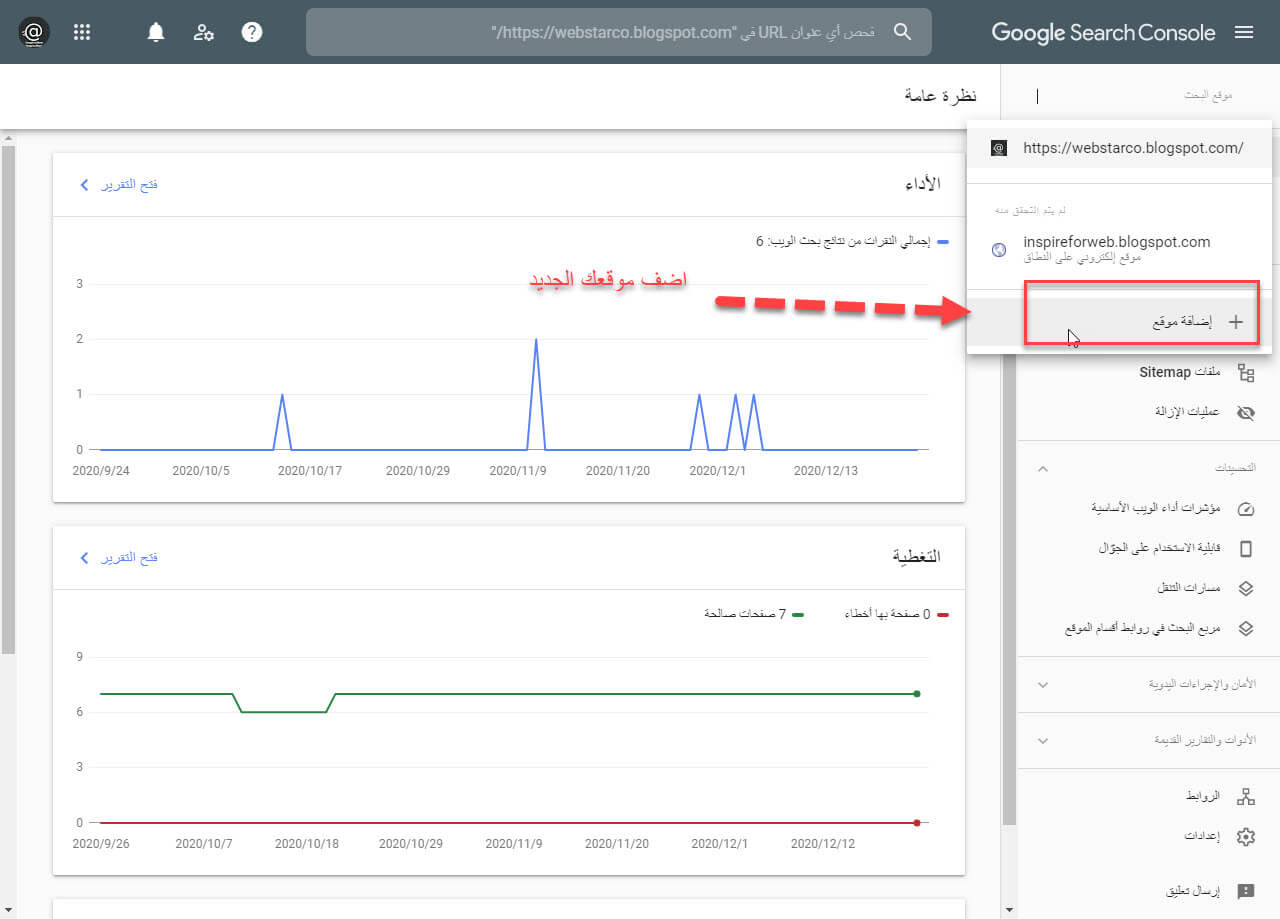Image resolution: width=1280 pixels, height=919 pixels.
Task: Click the links network icon
Action: [1245, 797]
